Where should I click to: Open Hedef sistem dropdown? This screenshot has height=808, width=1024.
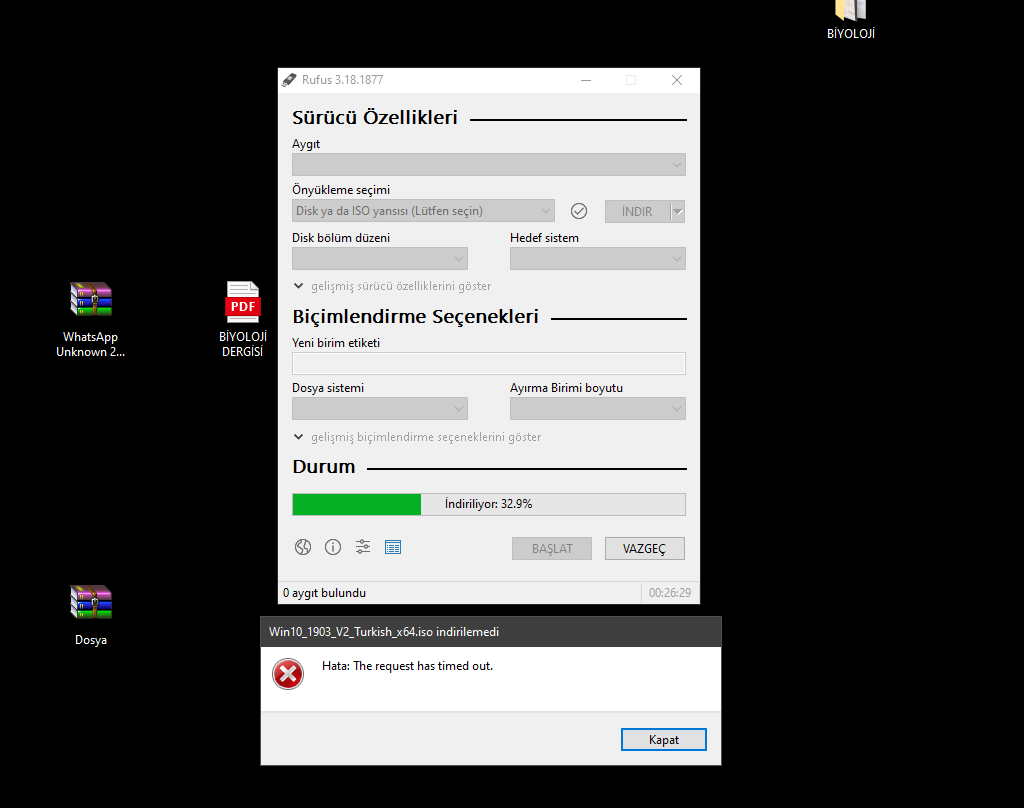pos(598,259)
